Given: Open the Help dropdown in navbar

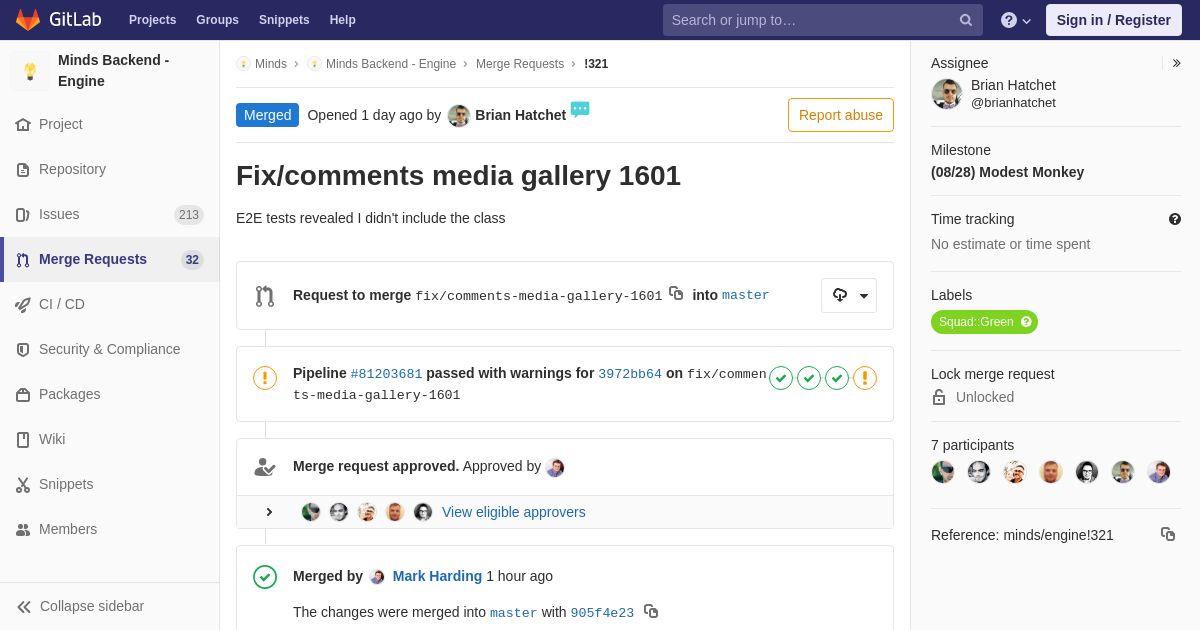Looking at the screenshot, I should tap(1016, 20).
